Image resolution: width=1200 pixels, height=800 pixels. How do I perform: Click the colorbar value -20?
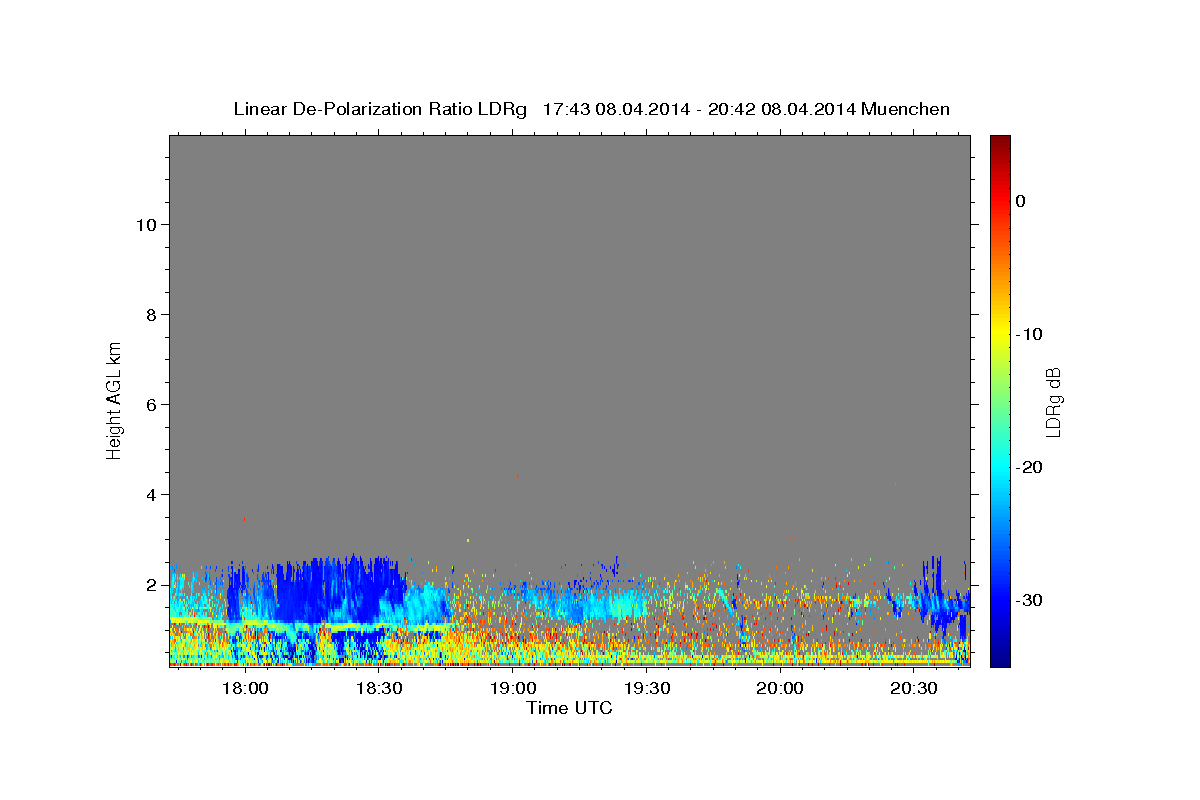point(1030,467)
